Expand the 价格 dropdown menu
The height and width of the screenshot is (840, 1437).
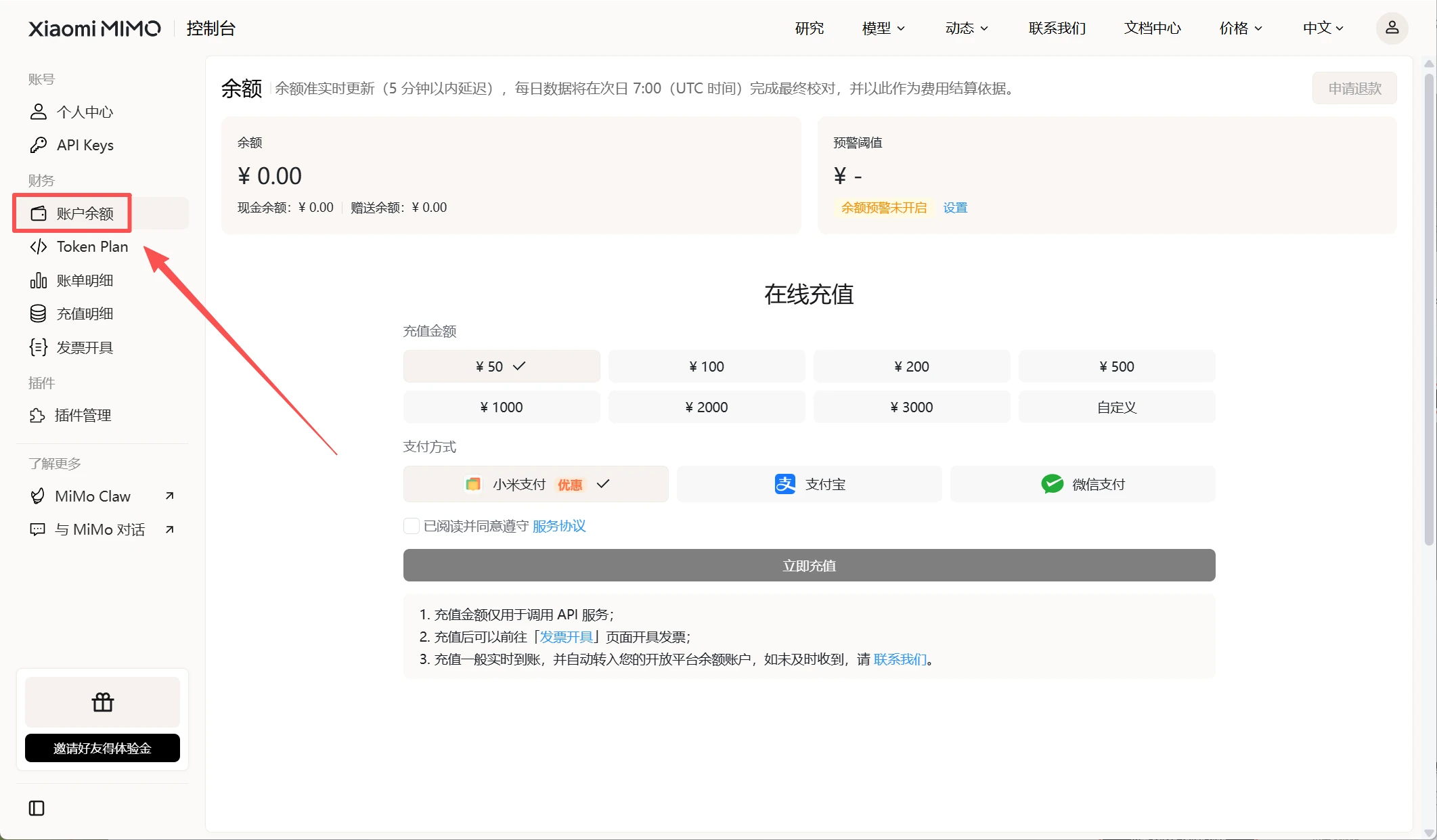pos(1241,28)
